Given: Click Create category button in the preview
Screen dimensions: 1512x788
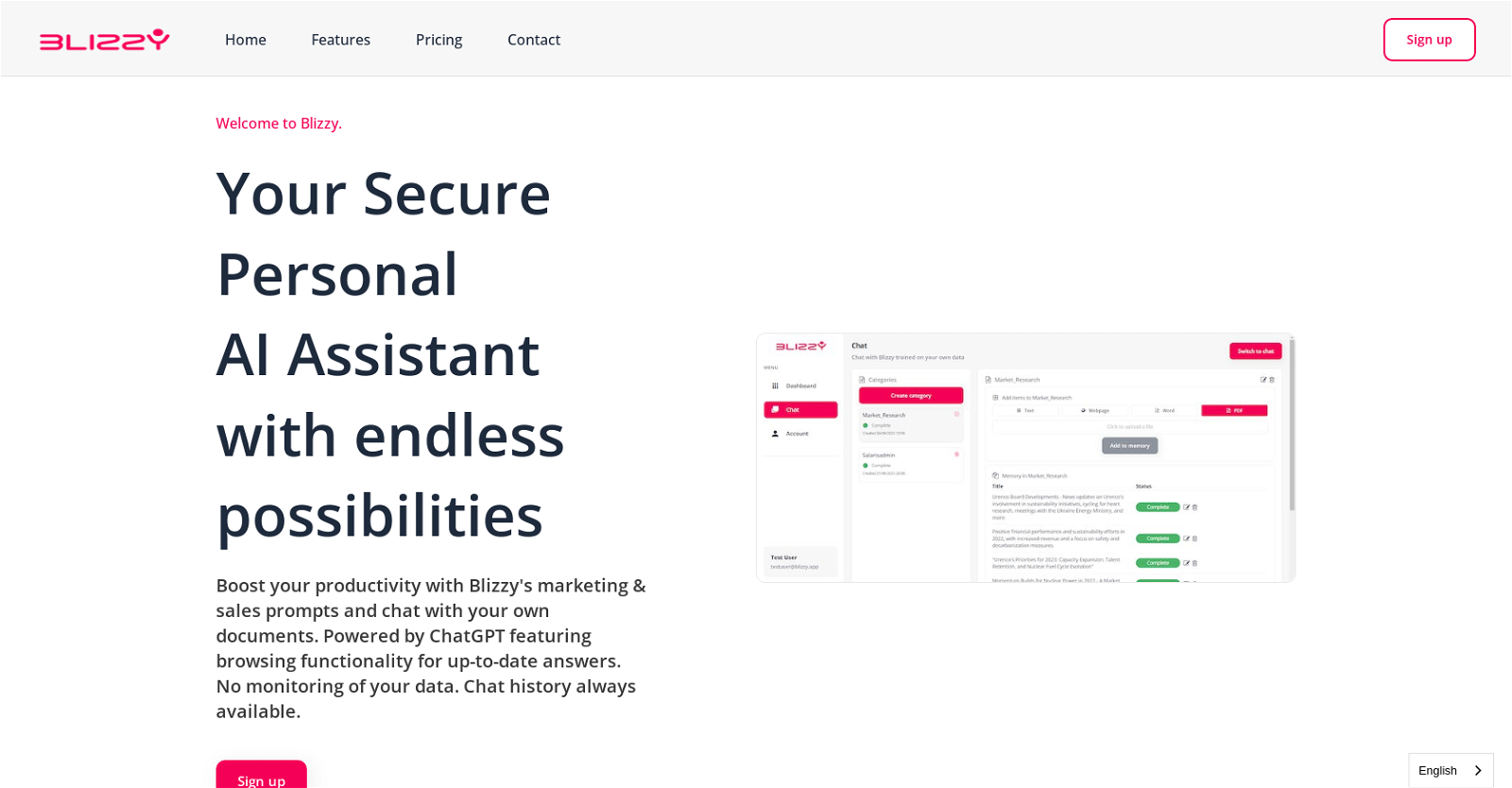Looking at the screenshot, I should click(x=911, y=396).
